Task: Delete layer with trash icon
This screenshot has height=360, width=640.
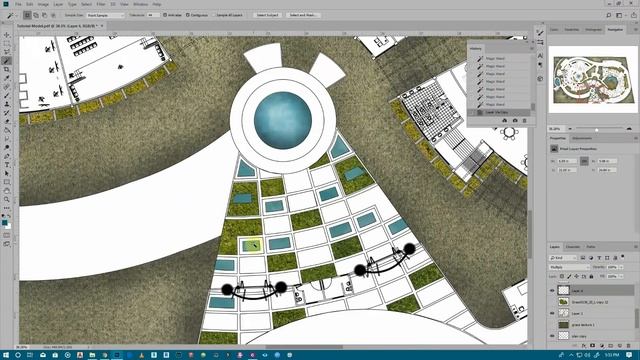Action: (x=629, y=346)
